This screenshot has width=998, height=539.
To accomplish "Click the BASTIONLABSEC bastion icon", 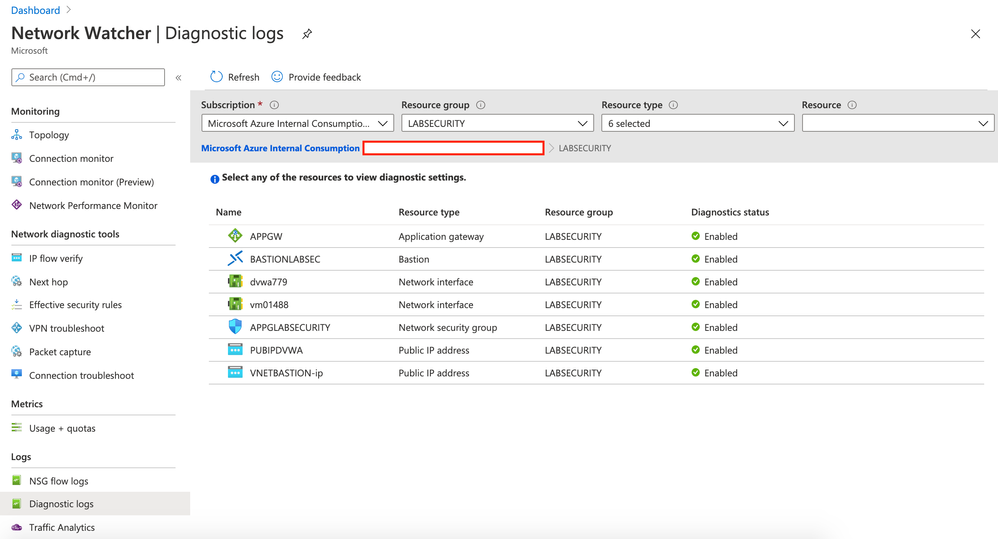I will point(235,258).
